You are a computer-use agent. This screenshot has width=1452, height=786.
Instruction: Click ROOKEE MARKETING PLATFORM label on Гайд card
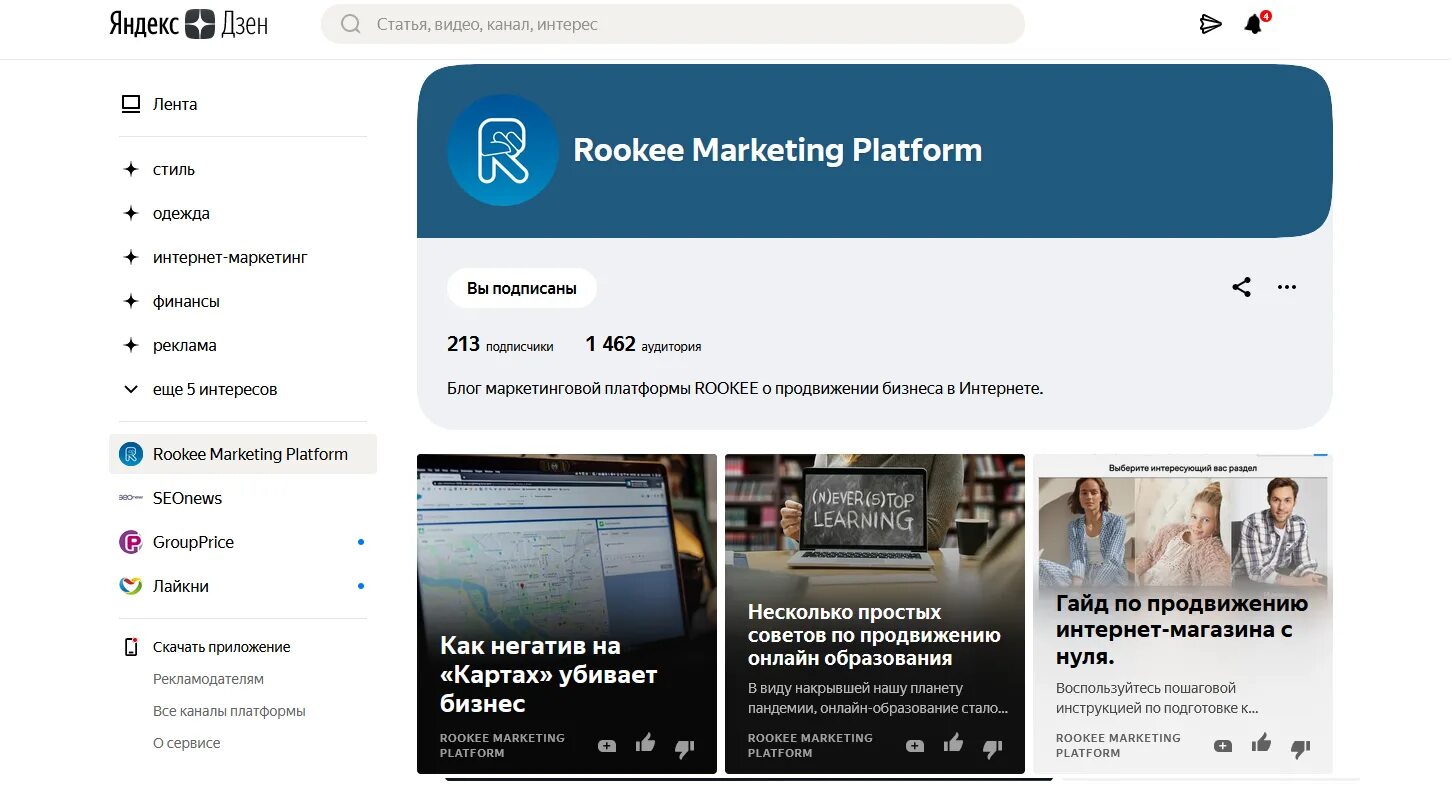(1118, 745)
